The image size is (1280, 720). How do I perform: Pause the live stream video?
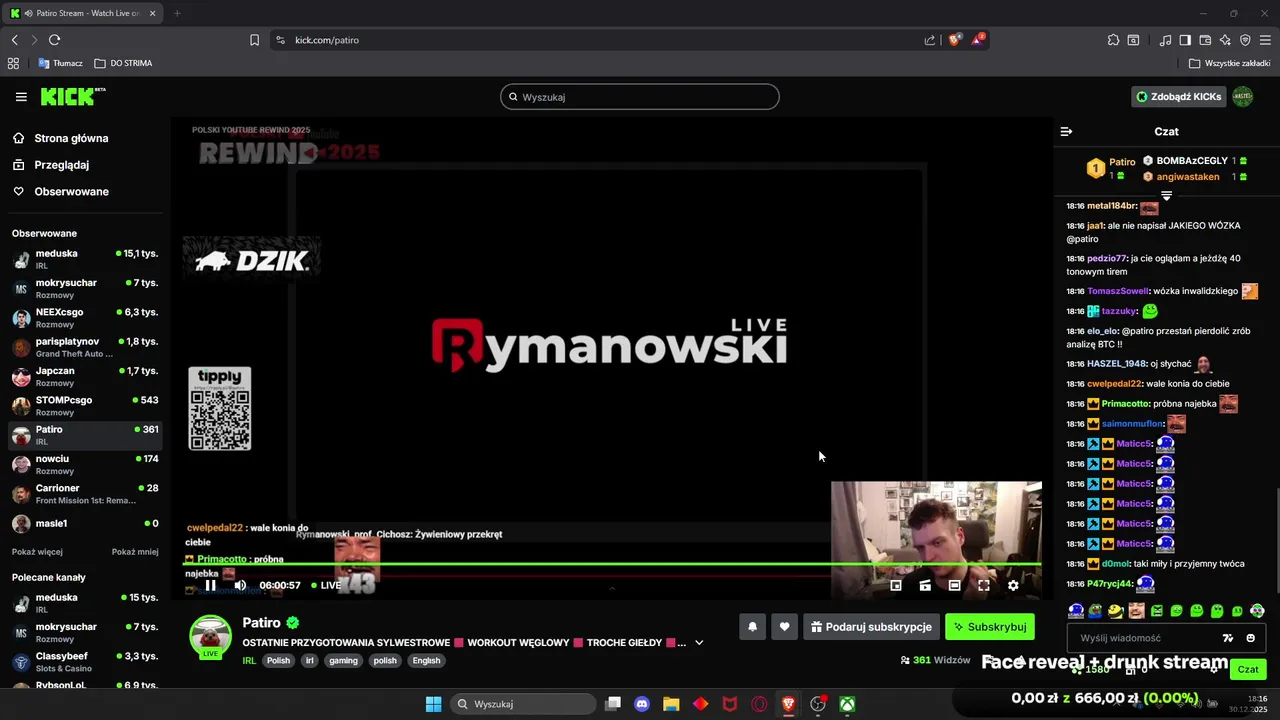point(210,585)
